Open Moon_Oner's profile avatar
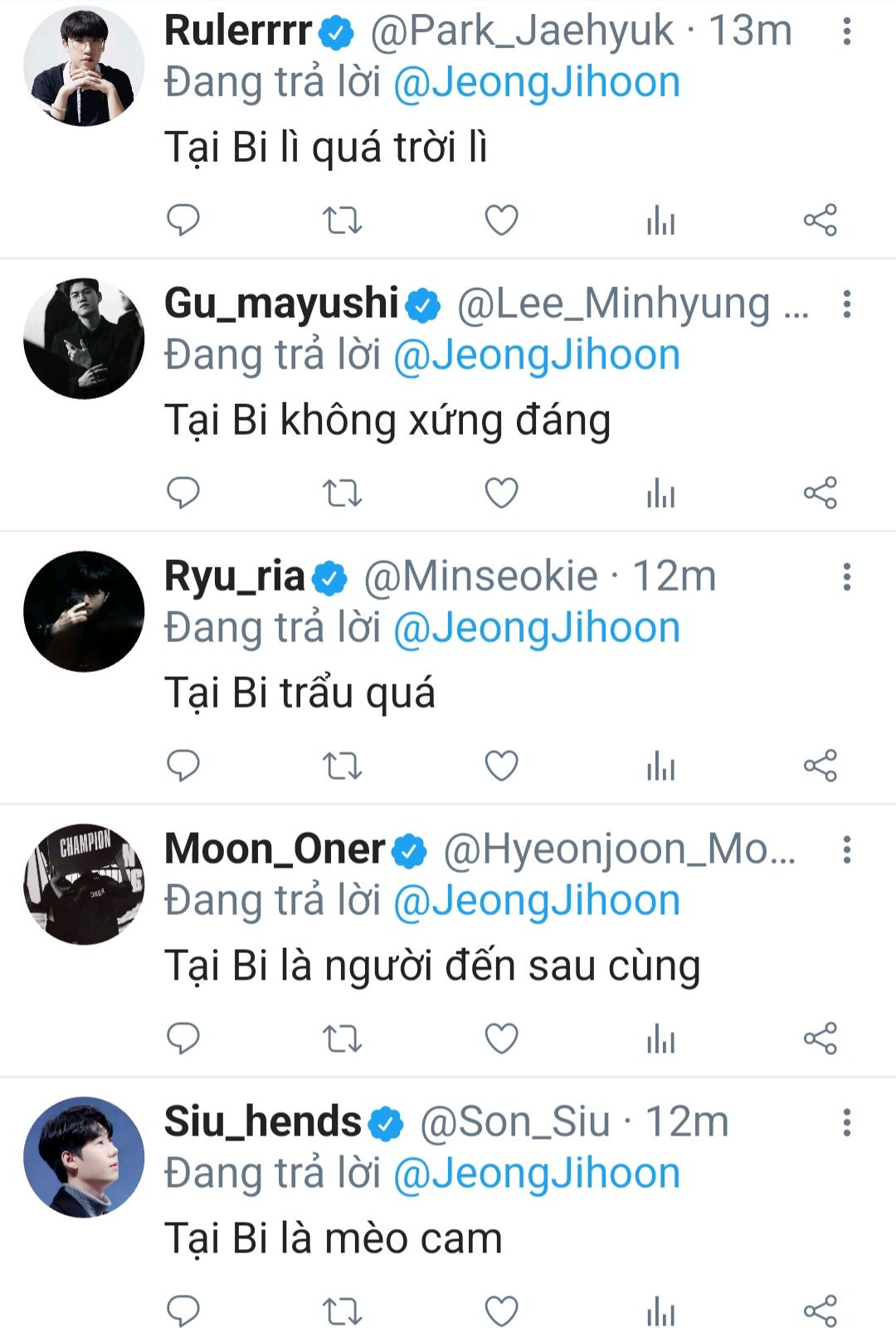 [x=83, y=884]
